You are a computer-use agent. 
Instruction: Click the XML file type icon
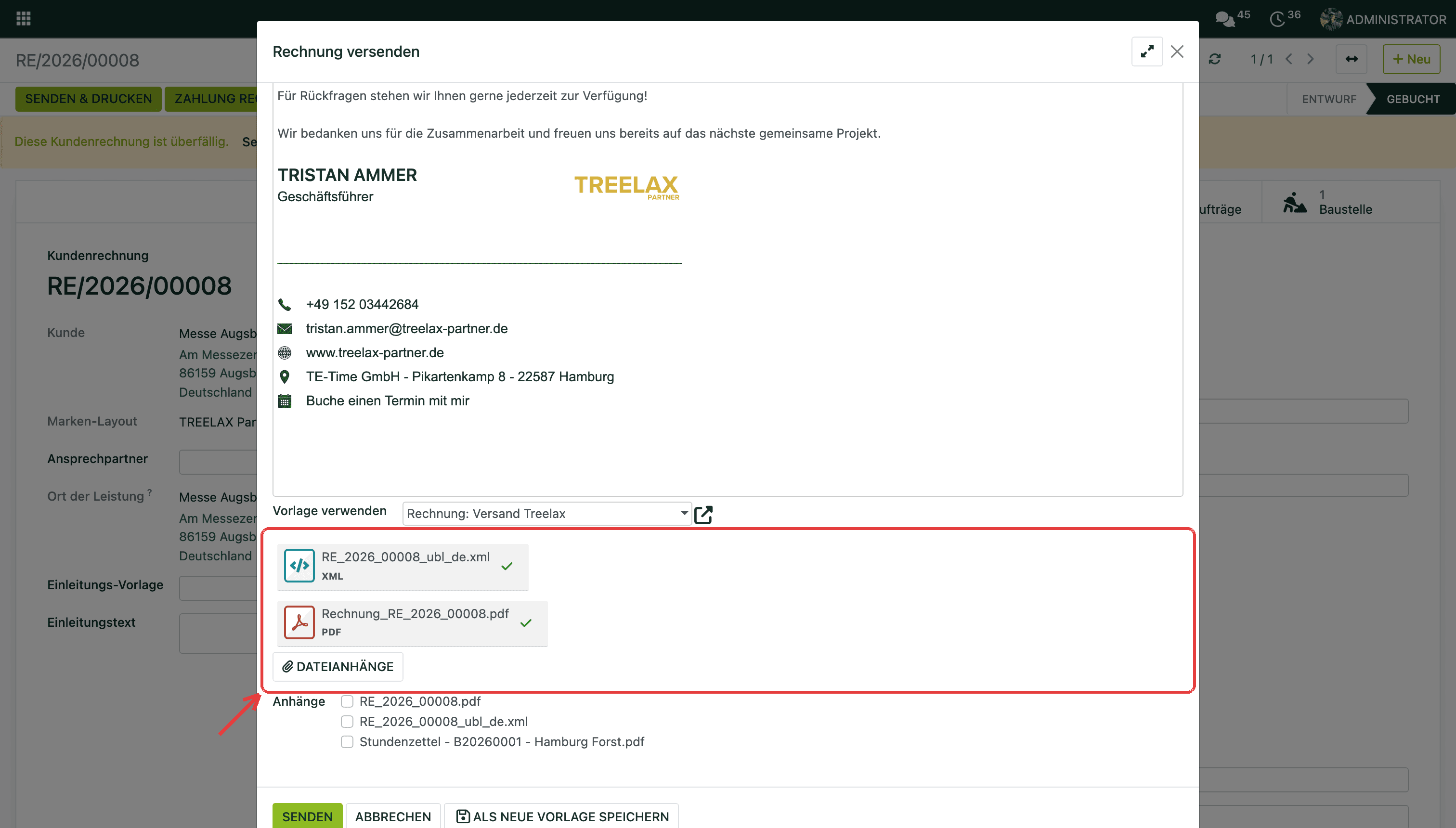pyautogui.click(x=299, y=565)
